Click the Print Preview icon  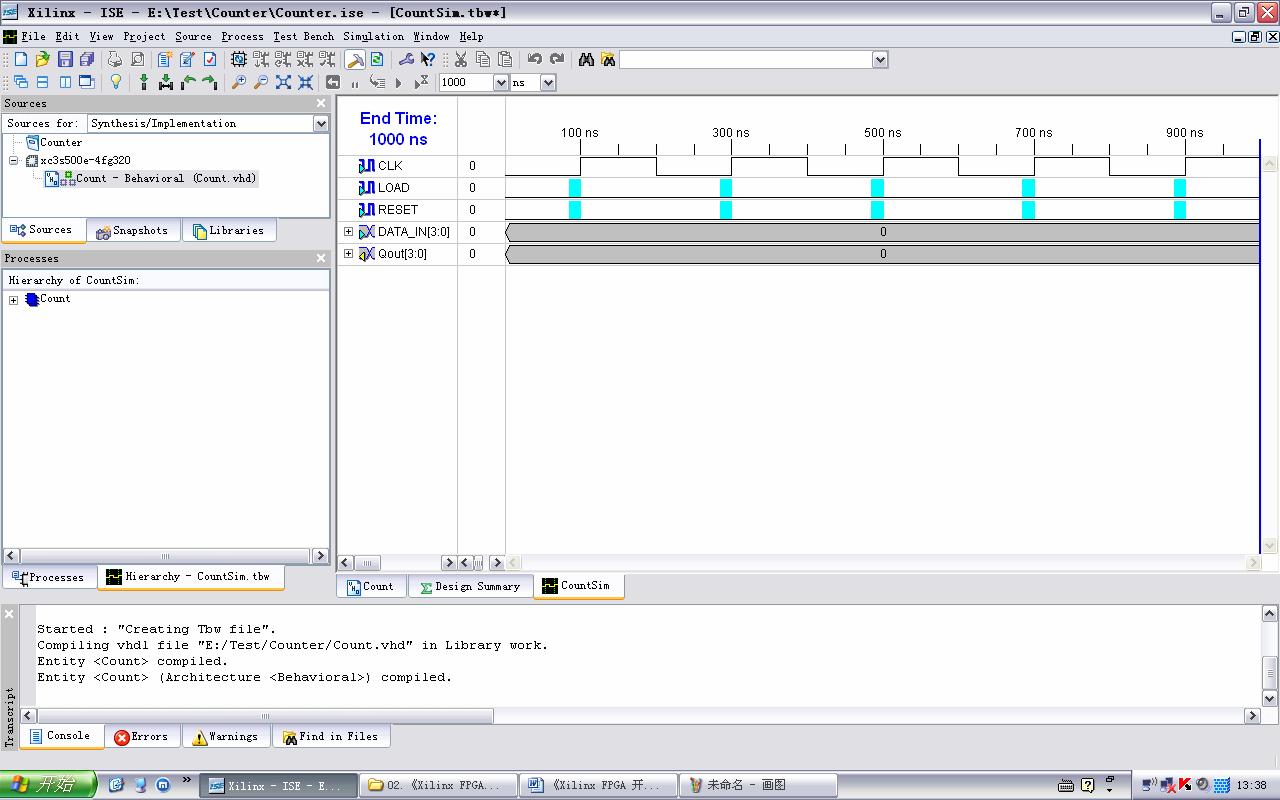pyautogui.click(x=137, y=59)
